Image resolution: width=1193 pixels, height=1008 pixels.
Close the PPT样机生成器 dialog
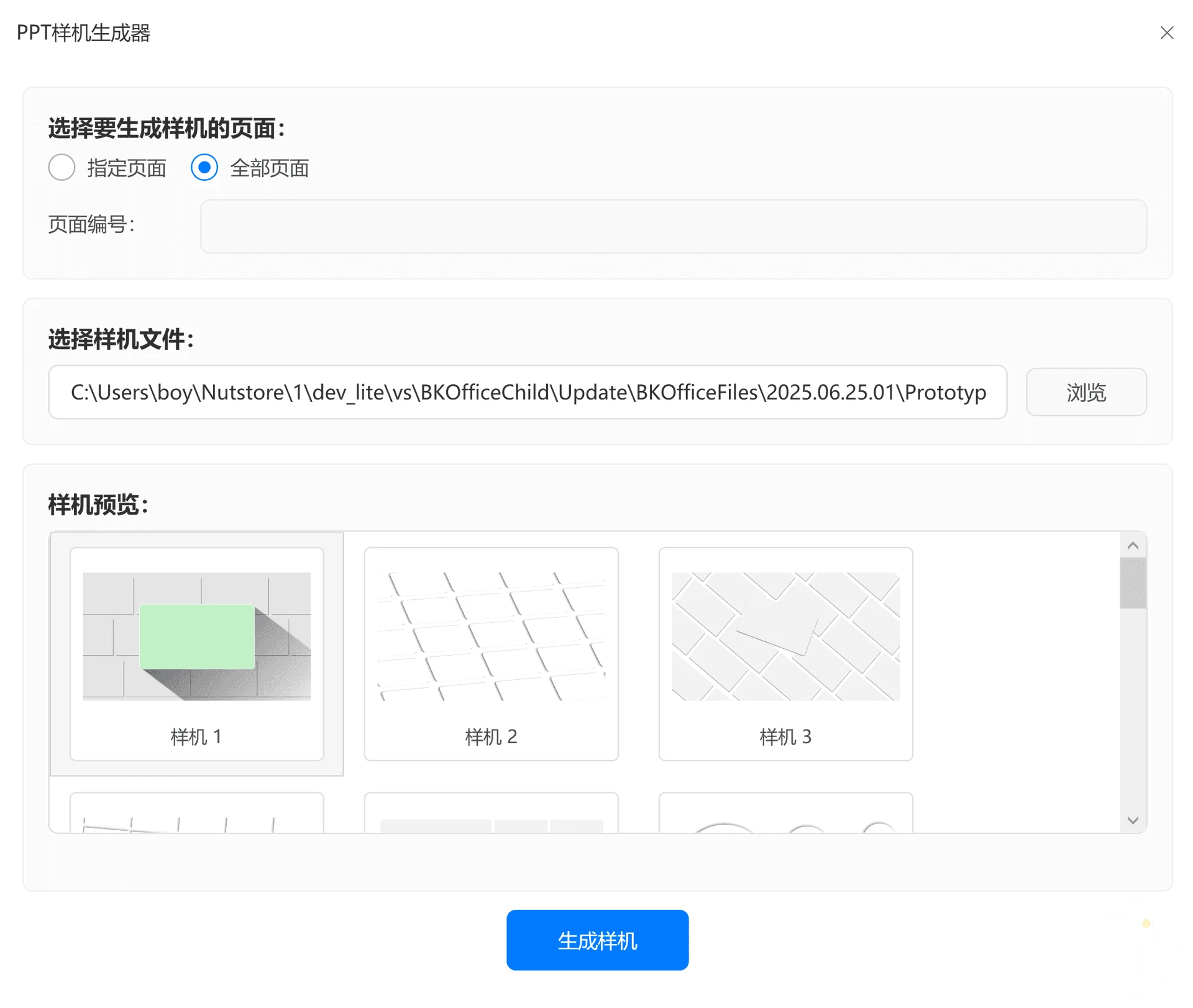click(x=1166, y=33)
